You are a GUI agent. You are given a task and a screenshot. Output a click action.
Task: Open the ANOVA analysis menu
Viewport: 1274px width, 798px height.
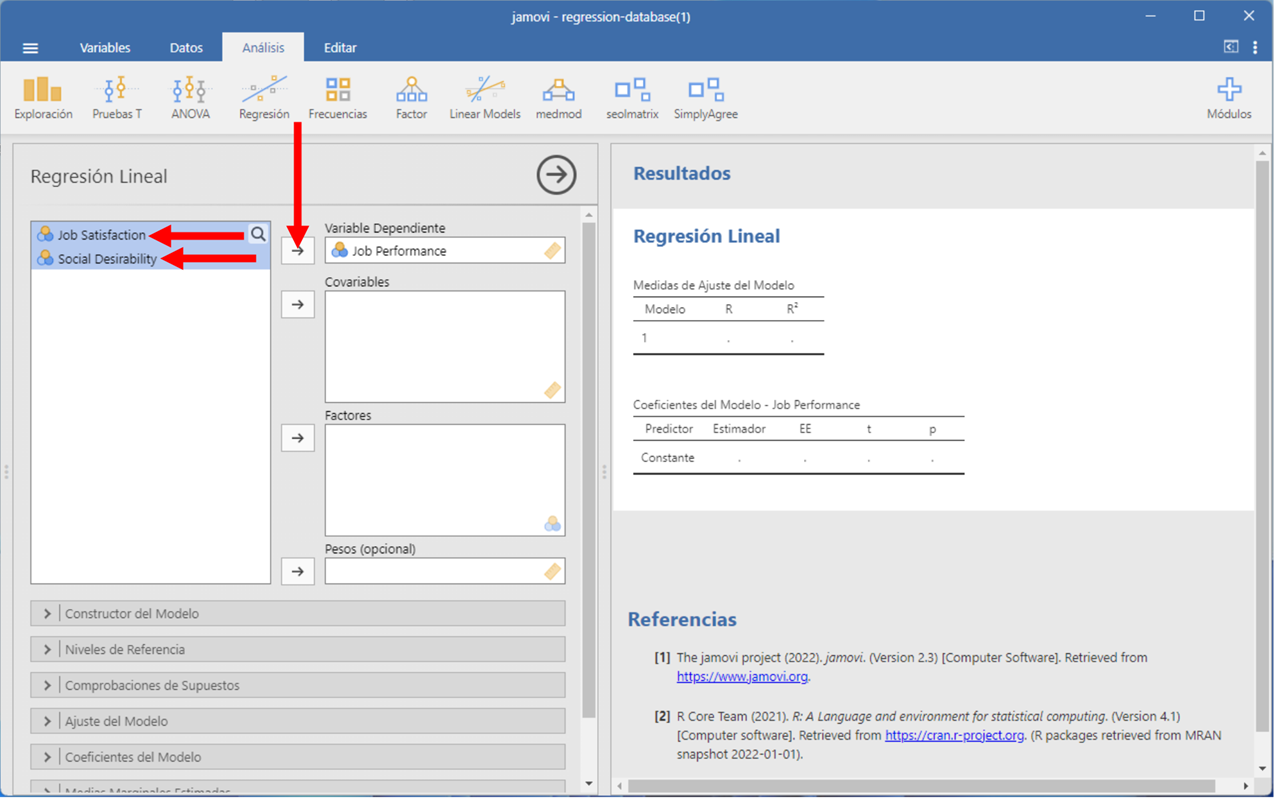pos(190,98)
